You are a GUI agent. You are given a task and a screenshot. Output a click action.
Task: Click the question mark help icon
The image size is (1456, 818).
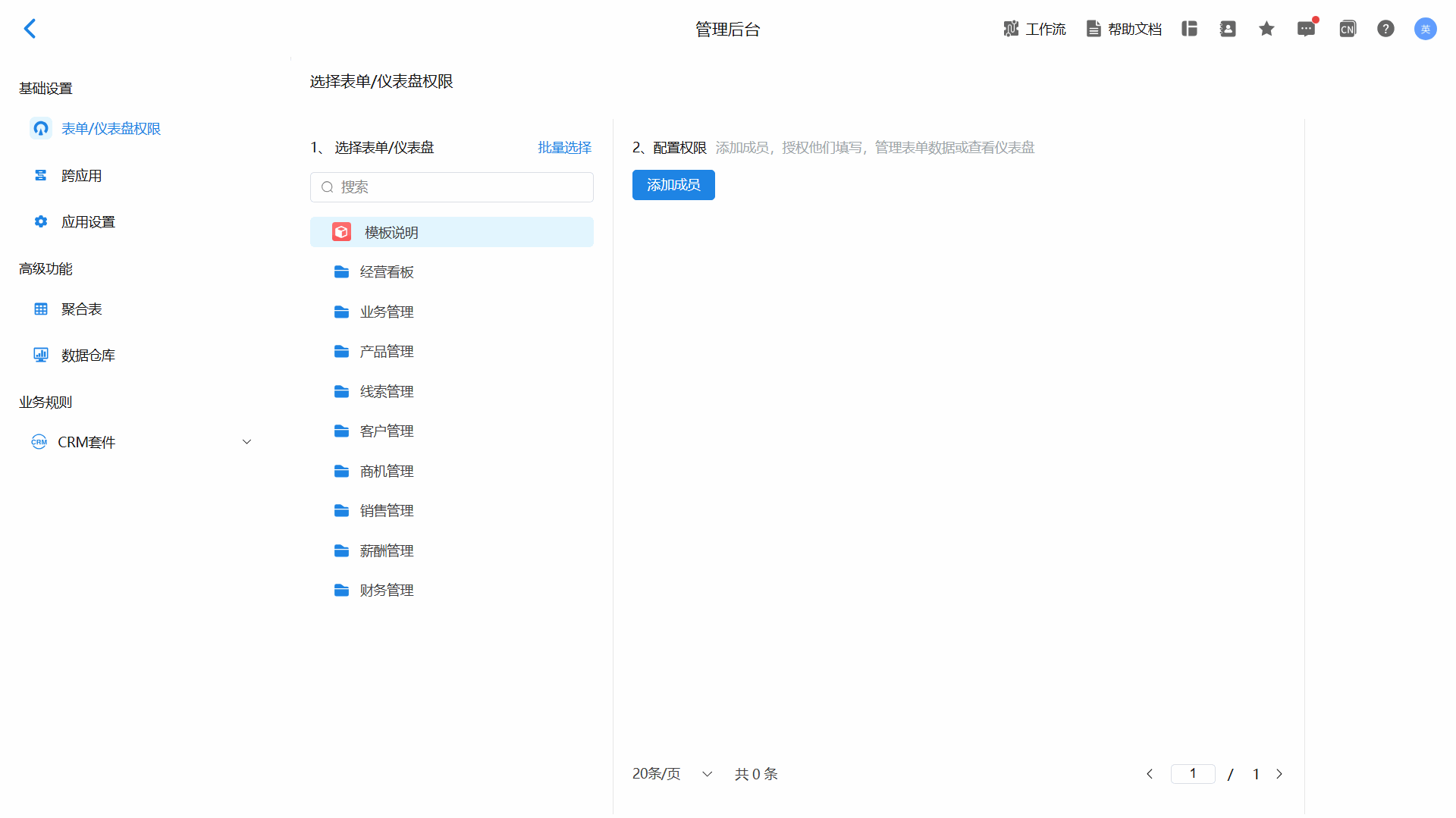(x=1385, y=29)
